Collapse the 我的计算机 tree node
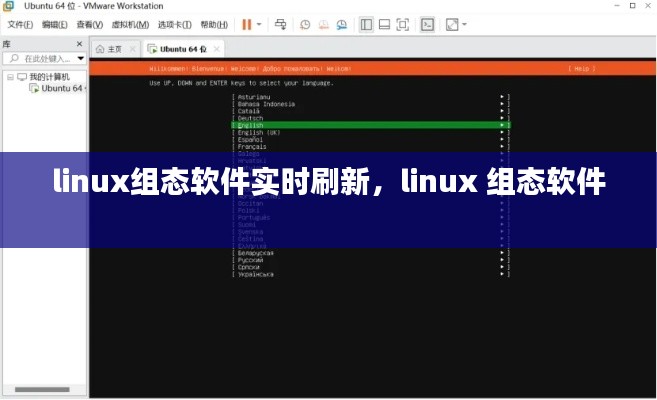This screenshot has height=400, width=657. 10,76
